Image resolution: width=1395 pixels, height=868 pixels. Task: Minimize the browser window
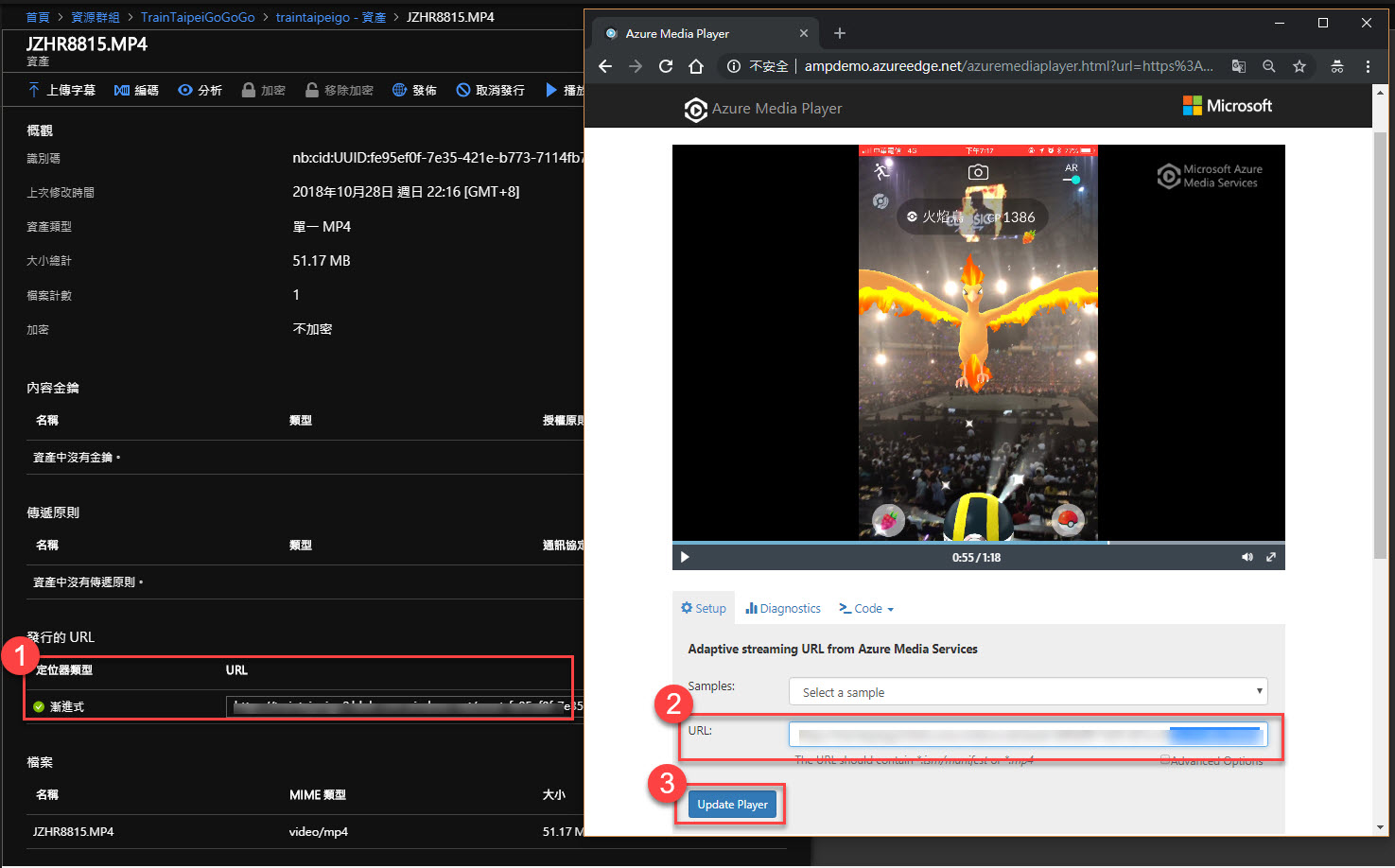click(x=1279, y=23)
